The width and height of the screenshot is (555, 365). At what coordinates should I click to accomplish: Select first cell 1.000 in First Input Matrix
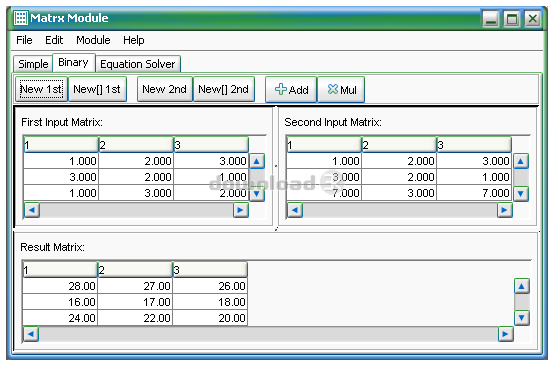coord(61,161)
